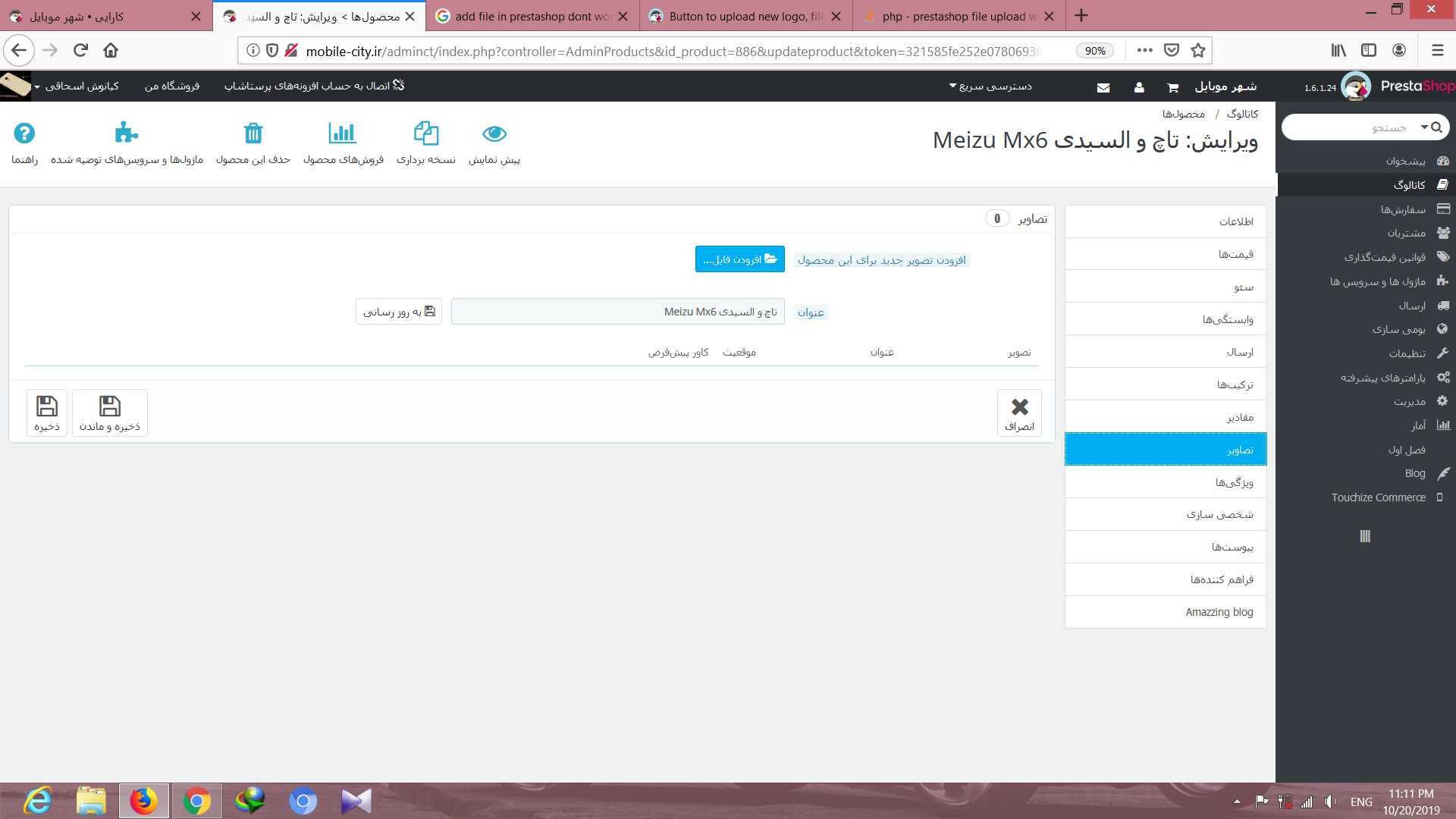Expand the Quick Access (دسترسی سریع) dropdown
The image size is (1456, 819).
[990, 86]
